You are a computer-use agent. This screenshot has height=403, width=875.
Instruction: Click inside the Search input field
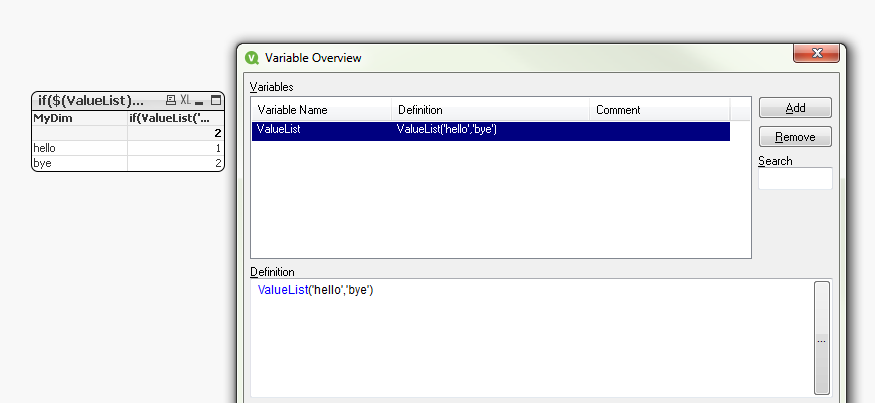pyautogui.click(x=795, y=179)
